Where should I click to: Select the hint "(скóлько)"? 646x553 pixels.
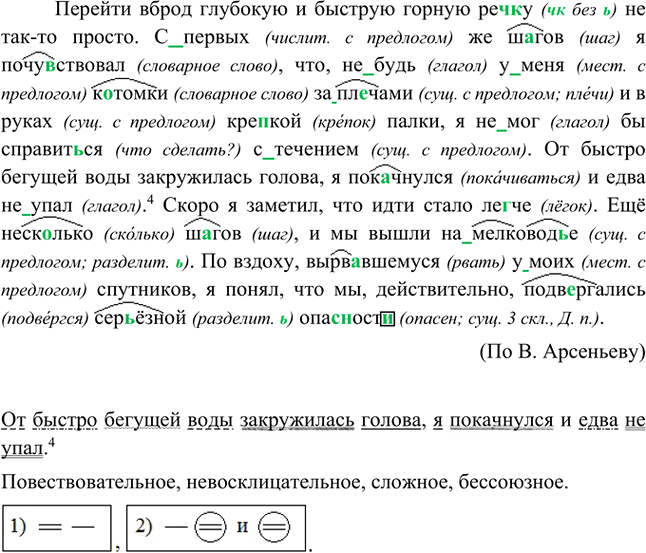[x=140, y=234]
